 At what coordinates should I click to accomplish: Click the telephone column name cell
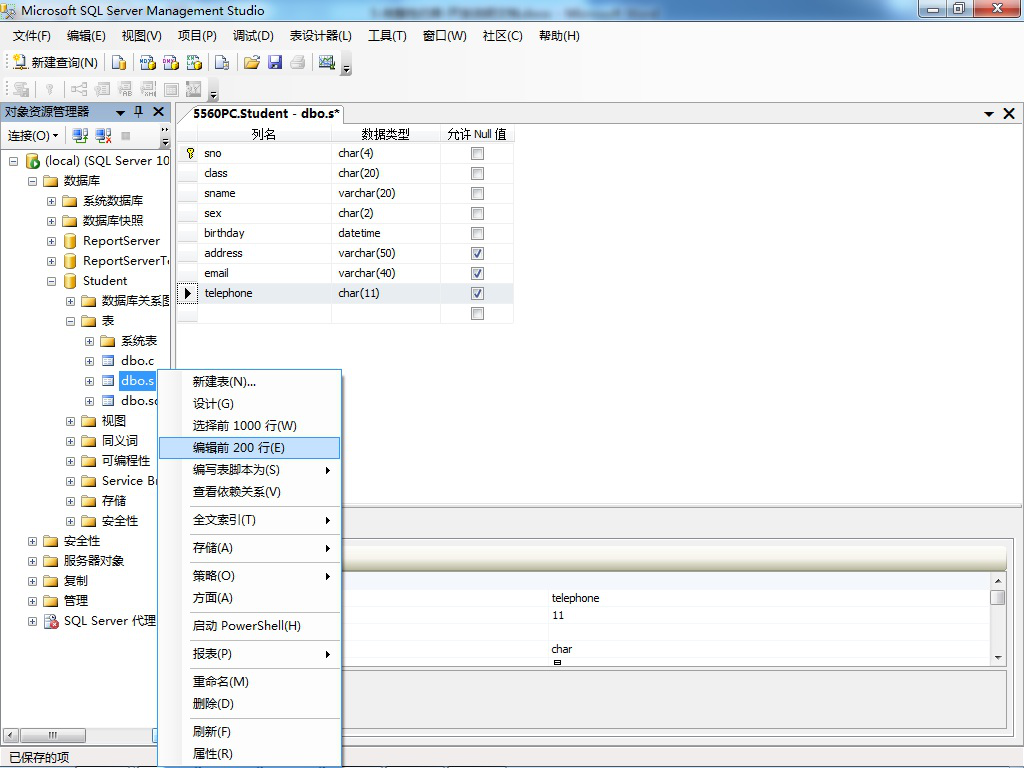pos(264,293)
